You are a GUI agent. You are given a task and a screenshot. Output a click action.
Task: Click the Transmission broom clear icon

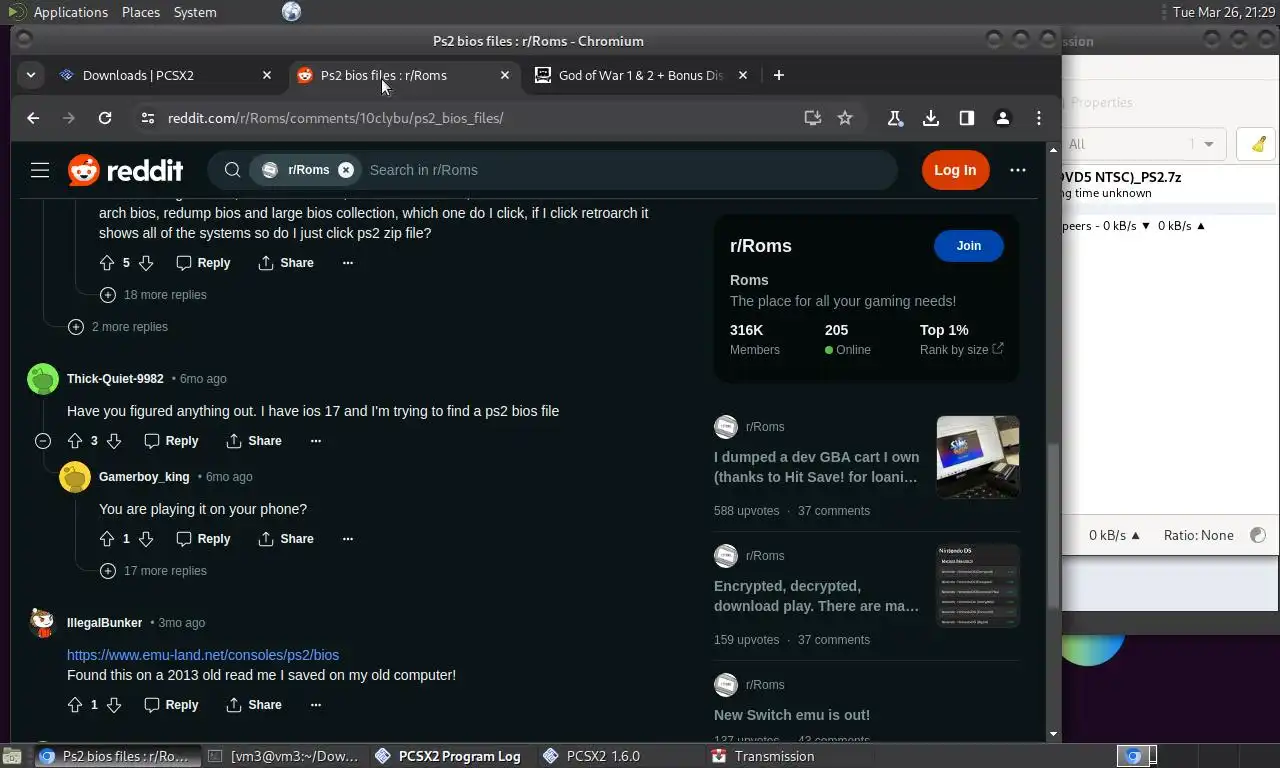[x=1258, y=144]
